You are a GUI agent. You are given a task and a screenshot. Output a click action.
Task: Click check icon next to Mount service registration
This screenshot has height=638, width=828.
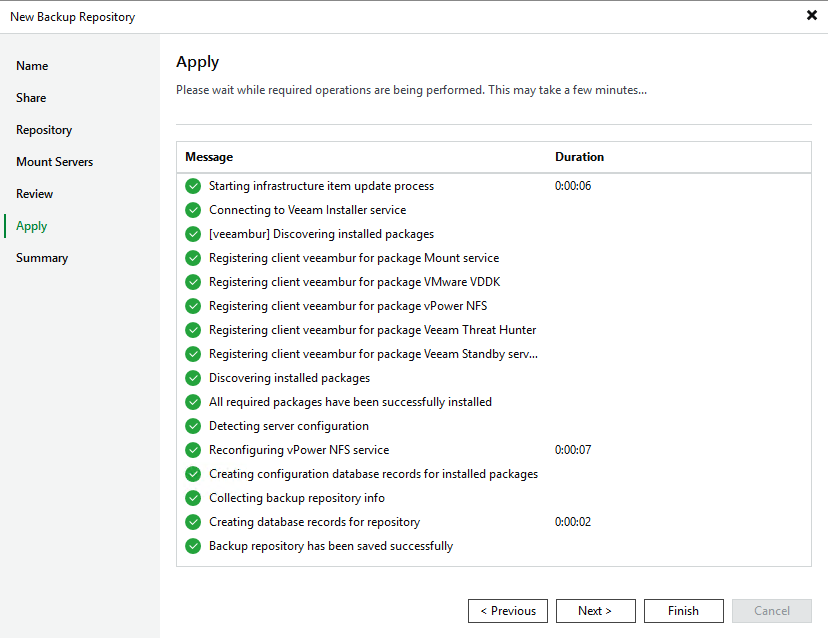click(193, 258)
